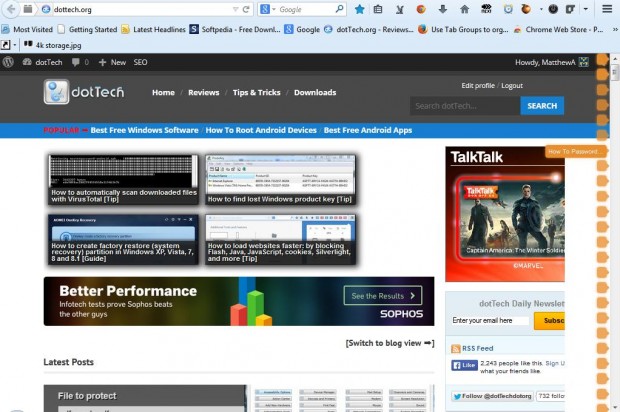Go to the home page icon
The image size is (620, 412).
(x=465, y=9)
